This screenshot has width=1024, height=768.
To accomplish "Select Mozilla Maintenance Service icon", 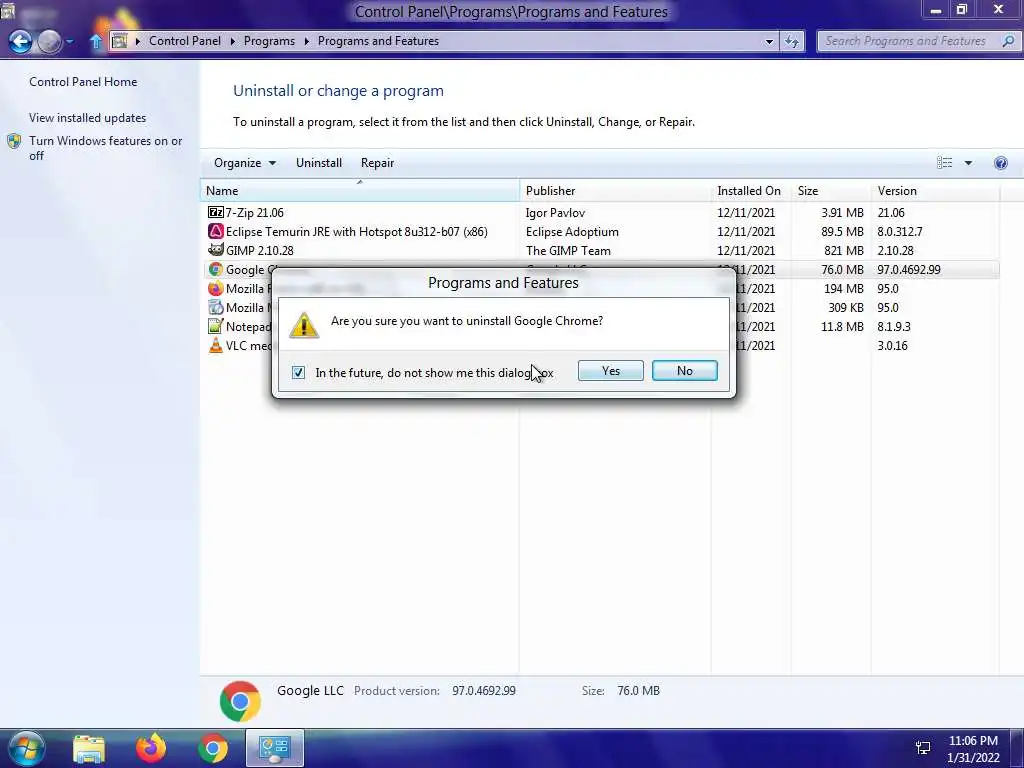I will [x=216, y=307].
